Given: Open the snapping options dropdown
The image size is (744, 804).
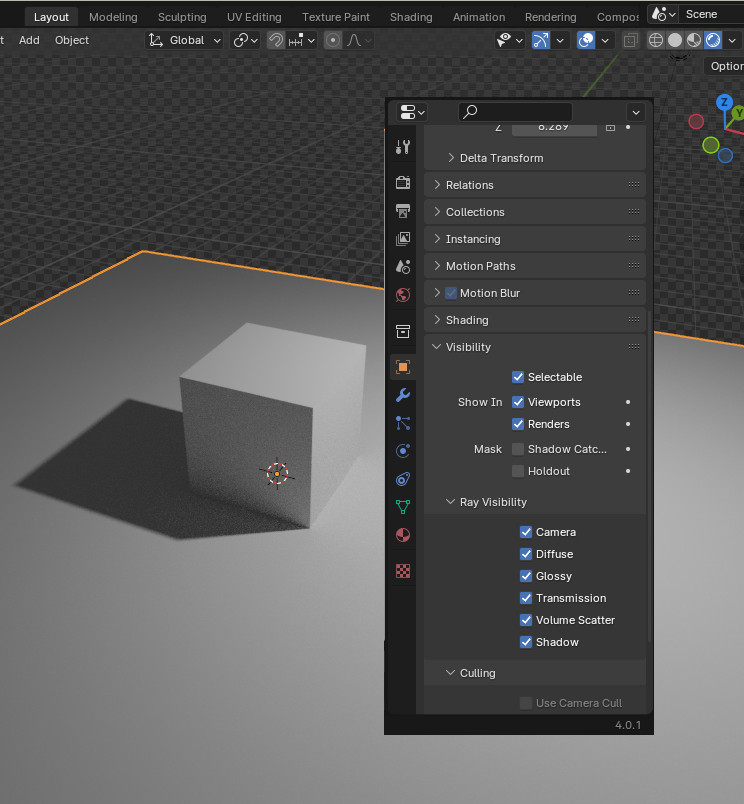Looking at the screenshot, I should pyautogui.click(x=301, y=40).
